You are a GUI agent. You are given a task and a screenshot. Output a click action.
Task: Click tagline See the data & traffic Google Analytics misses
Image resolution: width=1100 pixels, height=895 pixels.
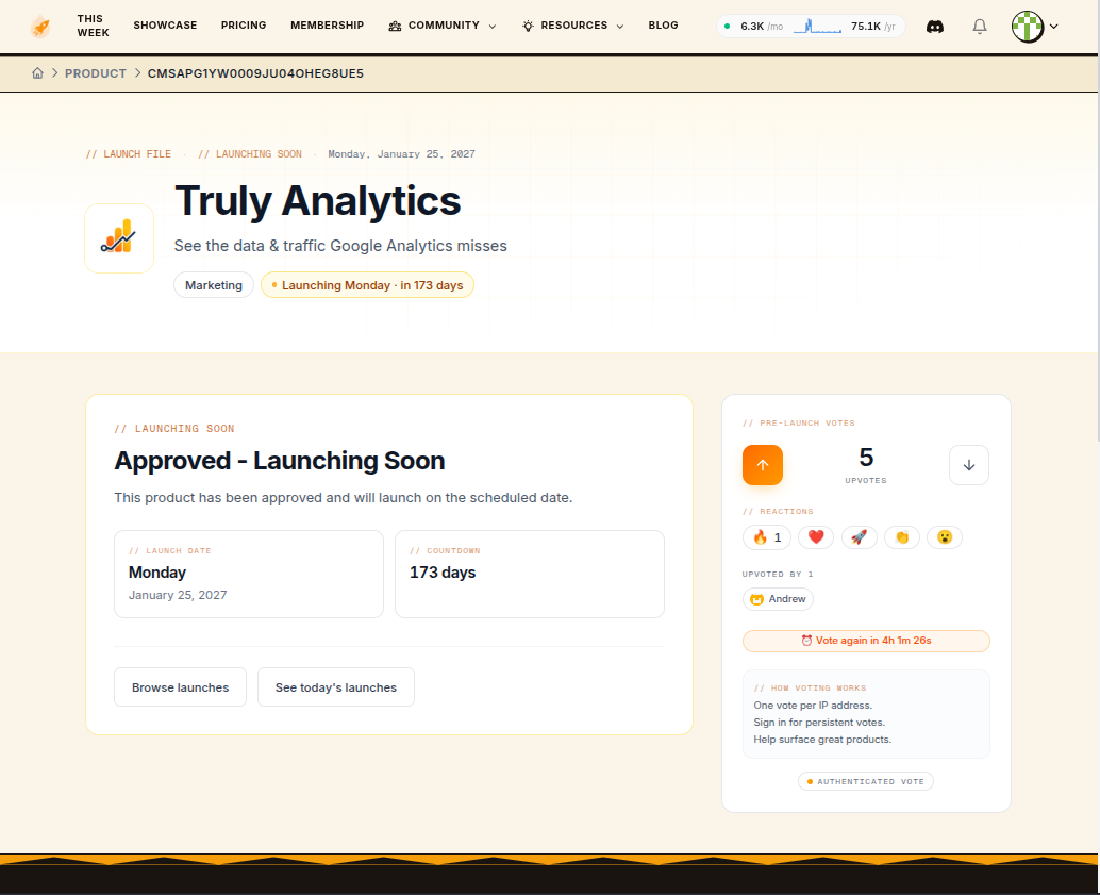click(x=340, y=245)
